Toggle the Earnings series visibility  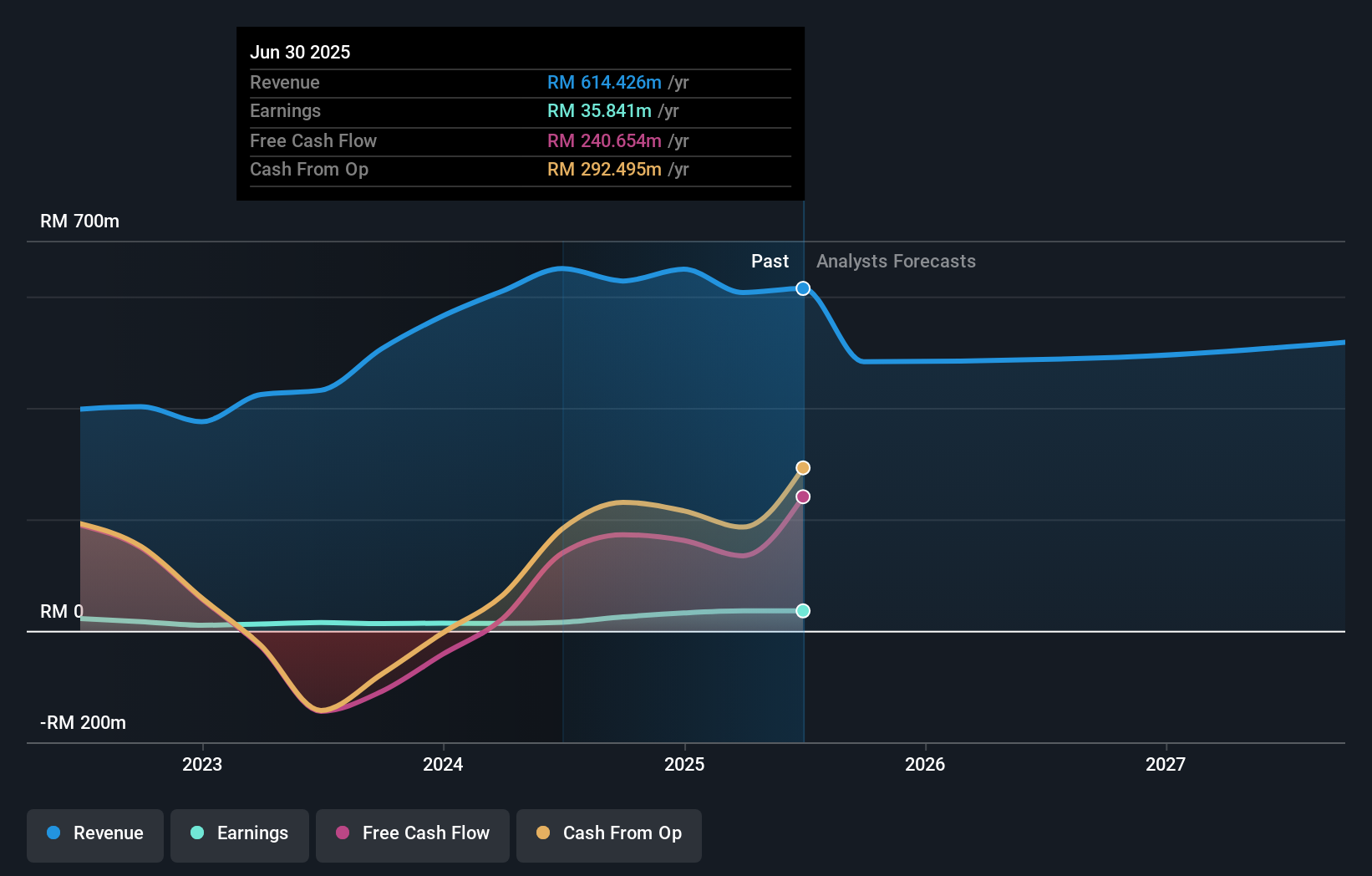[240, 834]
